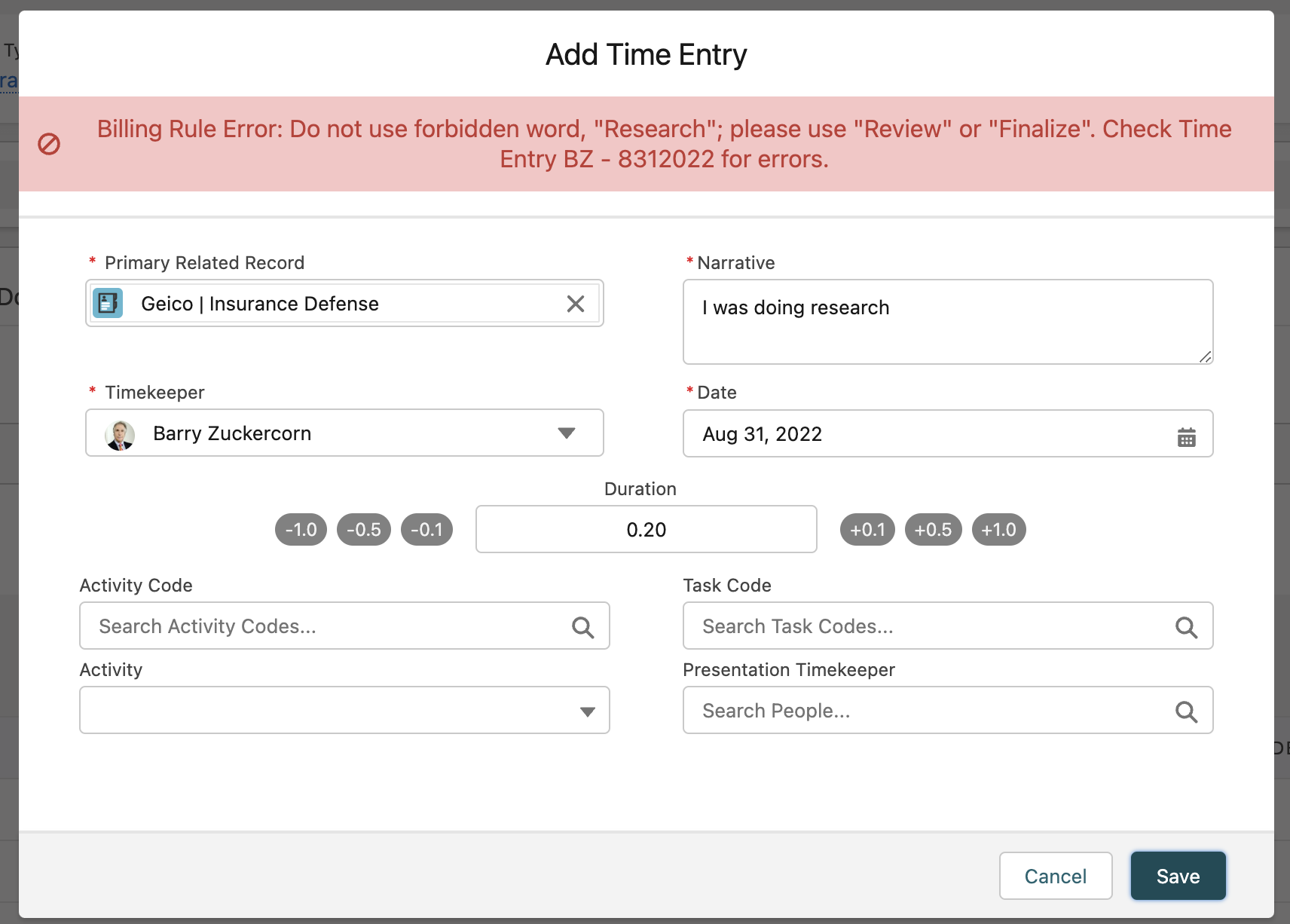Expand the Timekeeper dropdown
The width and height of the screenshot is (1290, 924).
click(x=566, y=433)
